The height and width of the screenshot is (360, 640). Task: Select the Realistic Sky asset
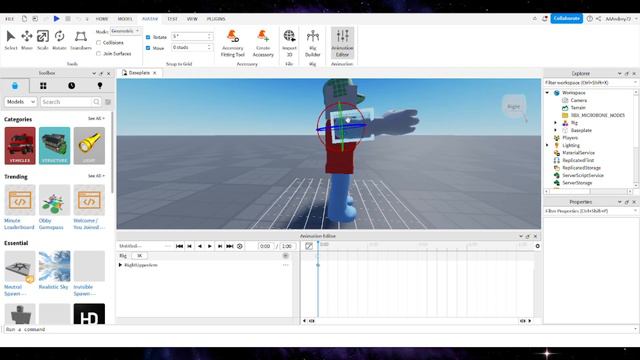tap(54, 270)
